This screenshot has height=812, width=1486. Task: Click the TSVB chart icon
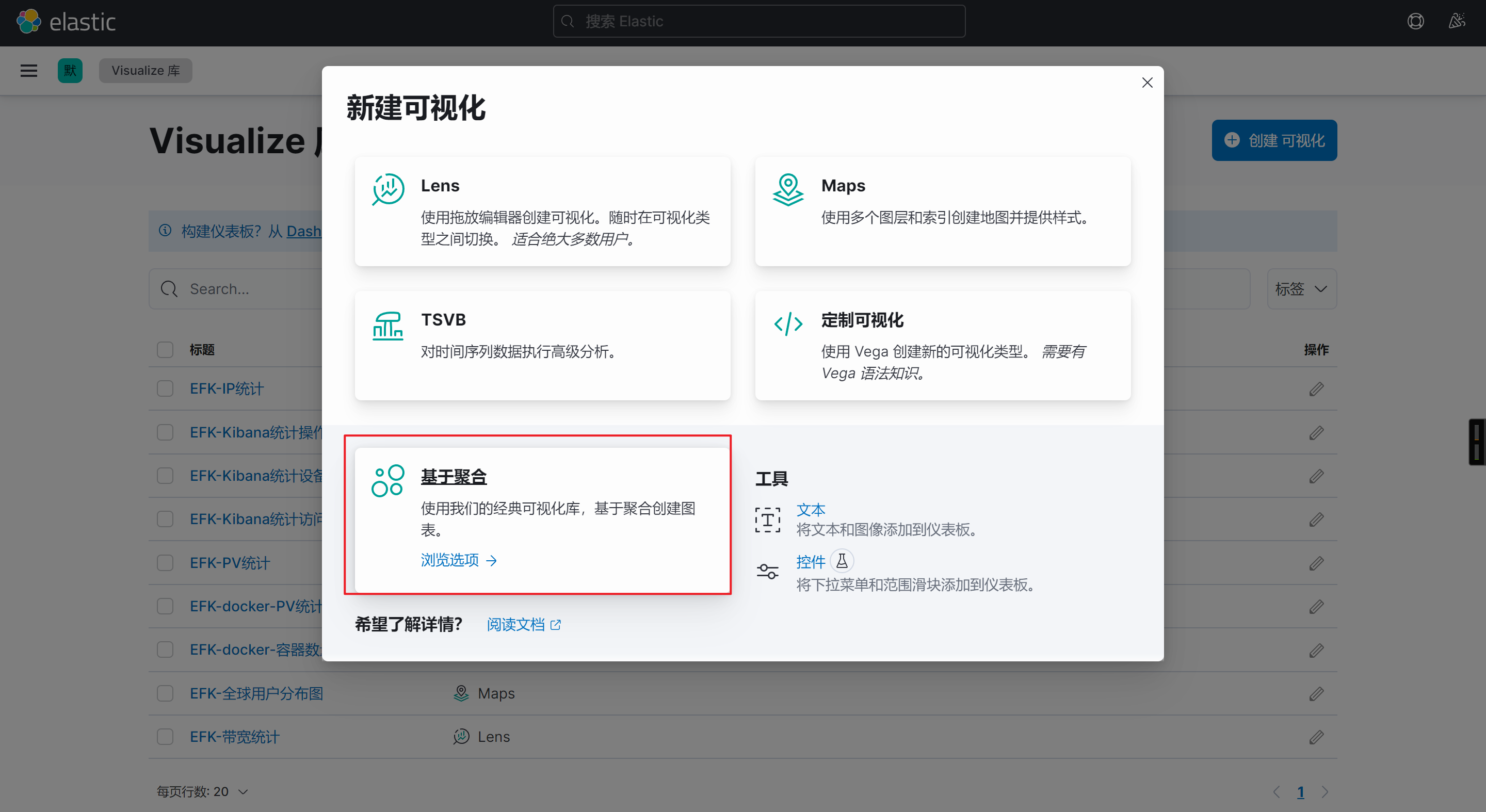(x=387, y=326)
